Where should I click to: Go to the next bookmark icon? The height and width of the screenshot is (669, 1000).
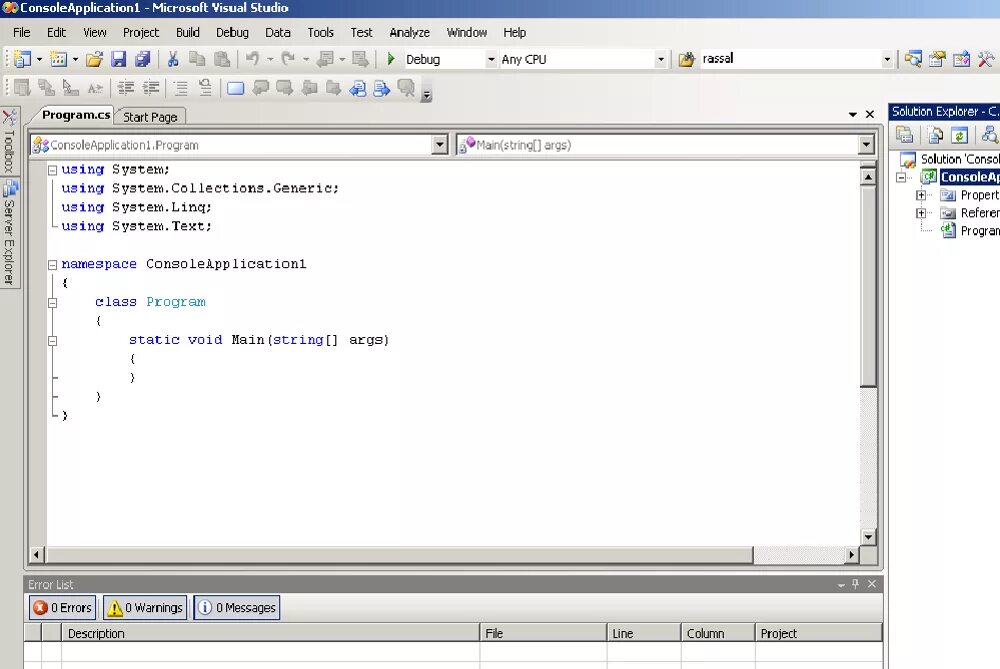tap(284, 88)
